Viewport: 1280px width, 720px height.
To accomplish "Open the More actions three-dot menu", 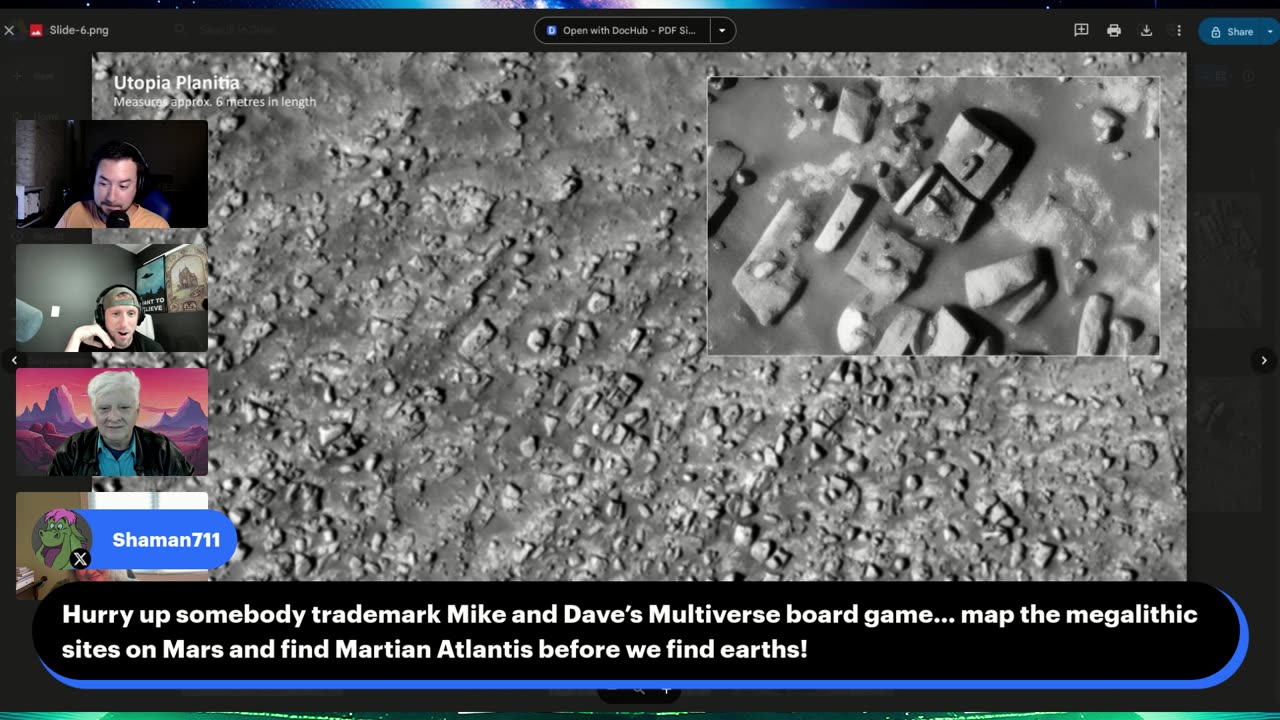I will [1179, 31].
